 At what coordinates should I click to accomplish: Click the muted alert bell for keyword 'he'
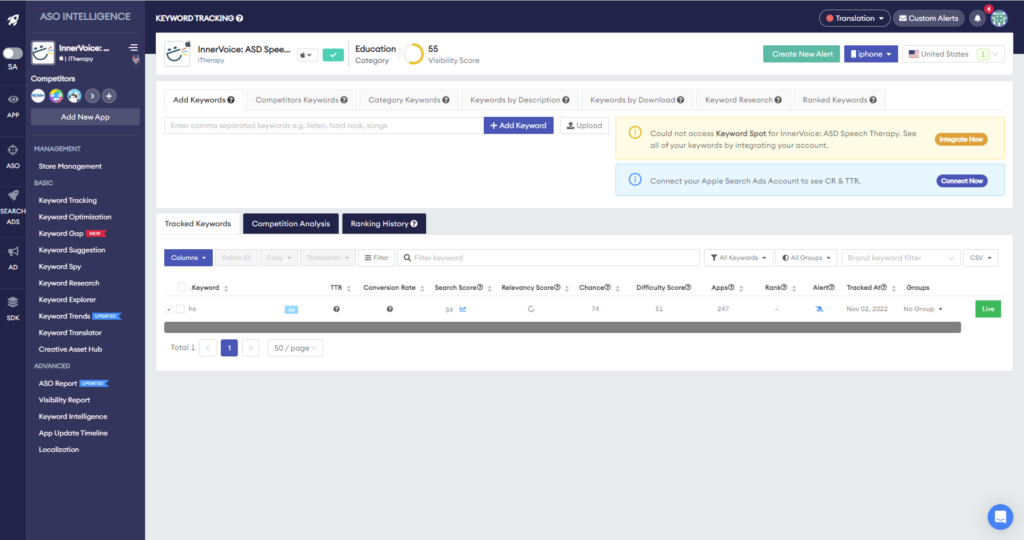(x=818, y=309)
